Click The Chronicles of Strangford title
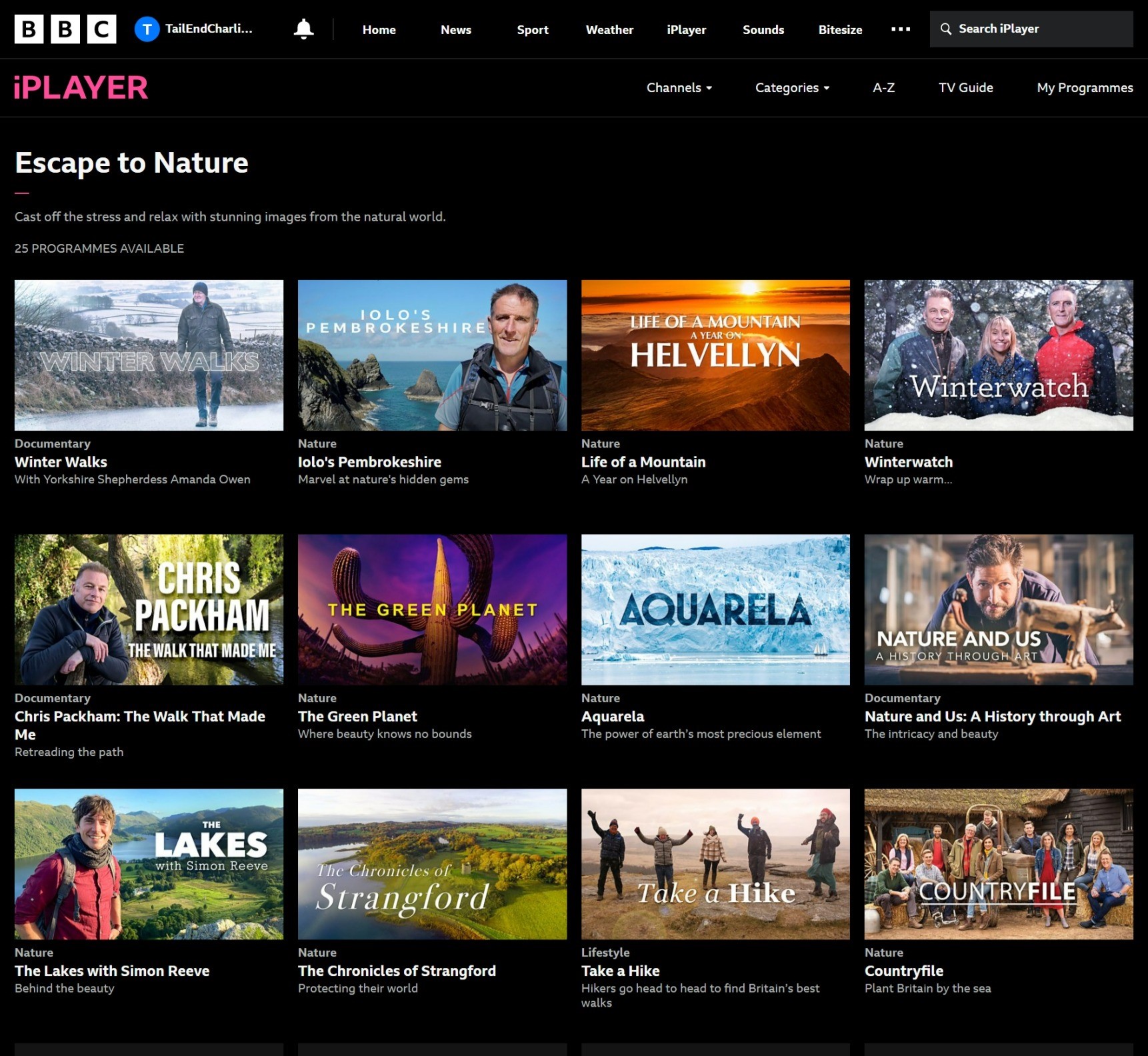 point(397,971)
